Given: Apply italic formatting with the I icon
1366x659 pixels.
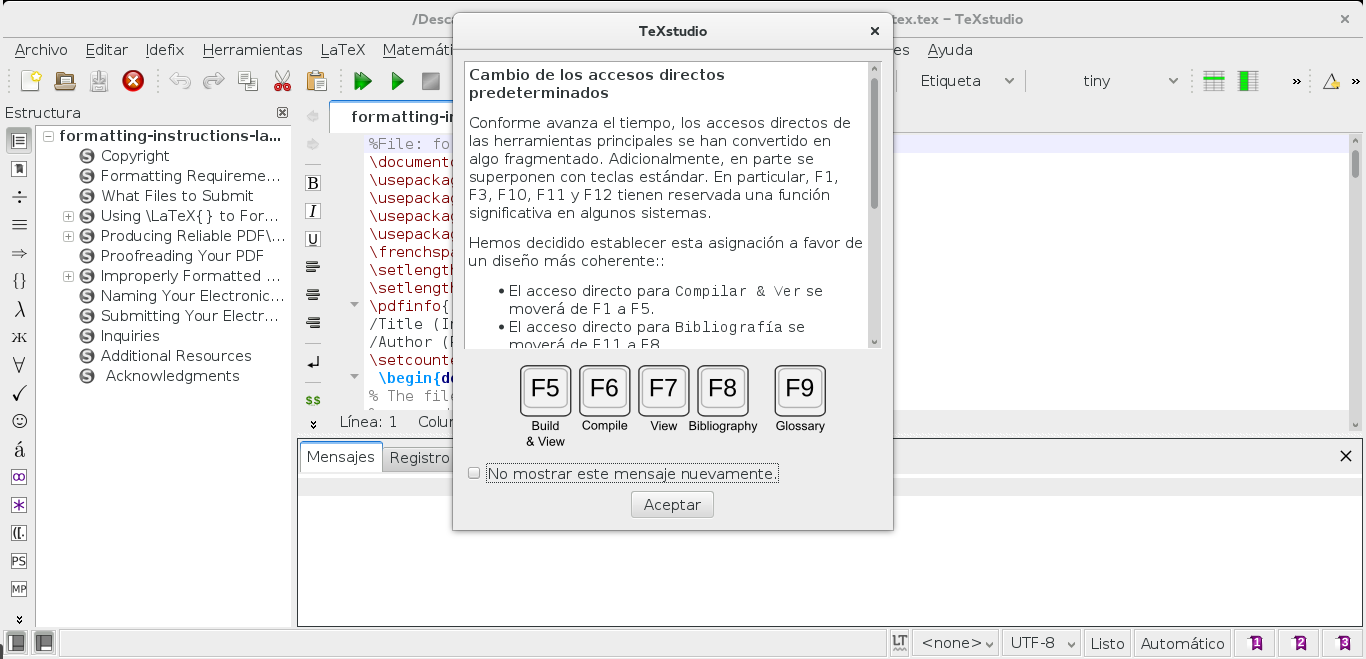Looking at the screenshot, I should [313, 211].
